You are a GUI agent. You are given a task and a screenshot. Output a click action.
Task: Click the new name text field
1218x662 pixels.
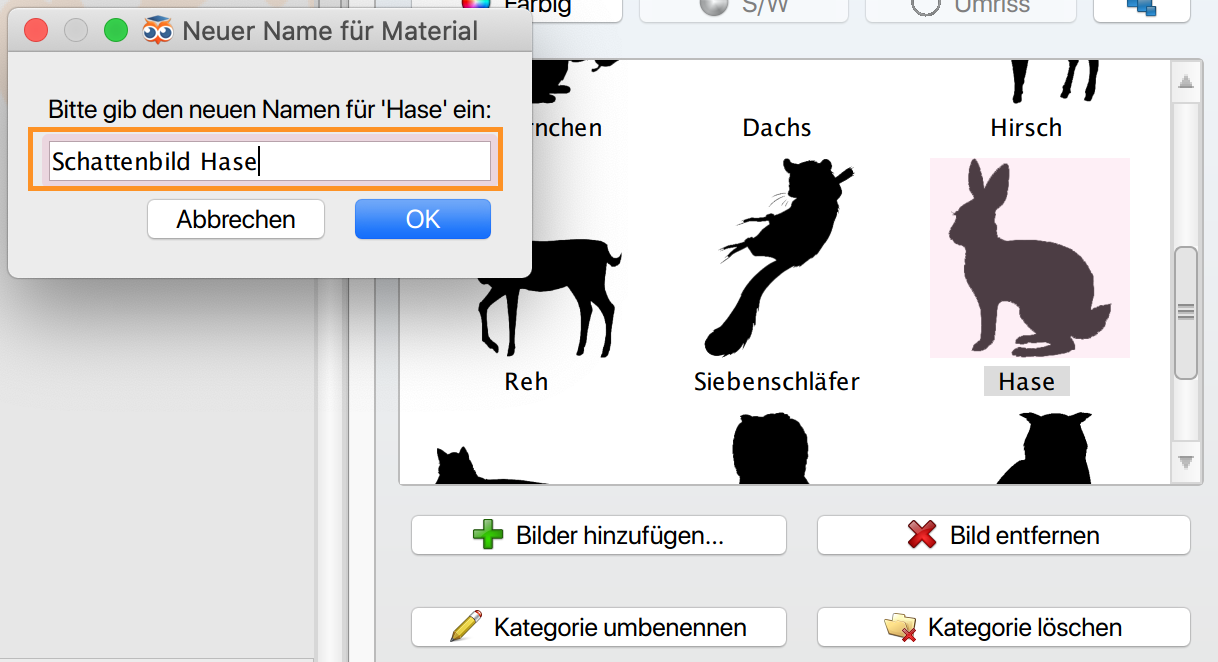[x=270, y=161]
